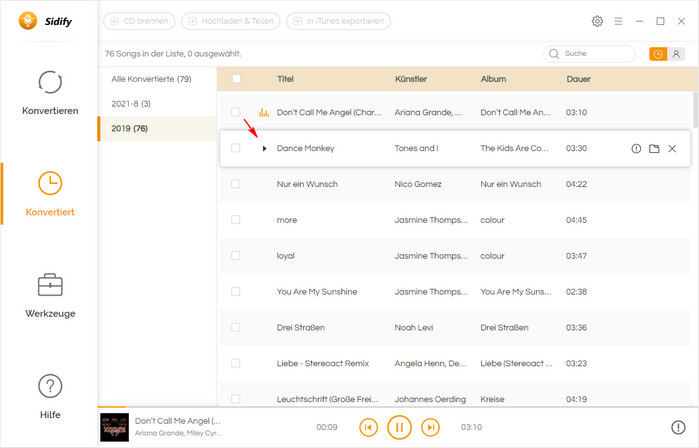This screenshot has width=699, height=448.
Task: Click the album art thumbnail in player
Action: tap(115, 427)
